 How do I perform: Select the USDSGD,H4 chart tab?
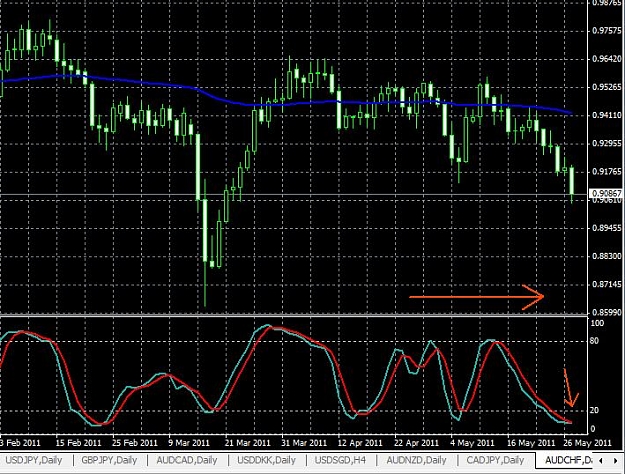(x=340, y=460)
